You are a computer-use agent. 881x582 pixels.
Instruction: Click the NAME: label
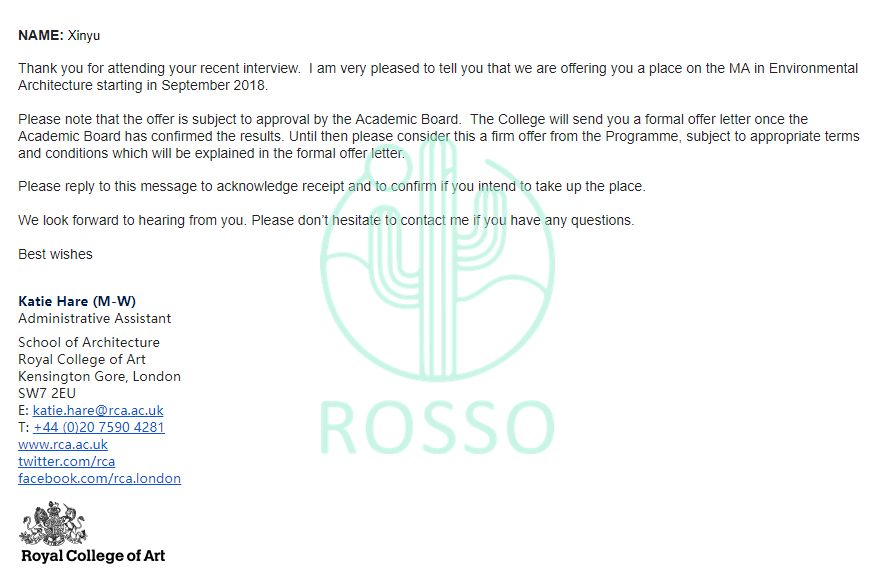click(x=40, y=35)
